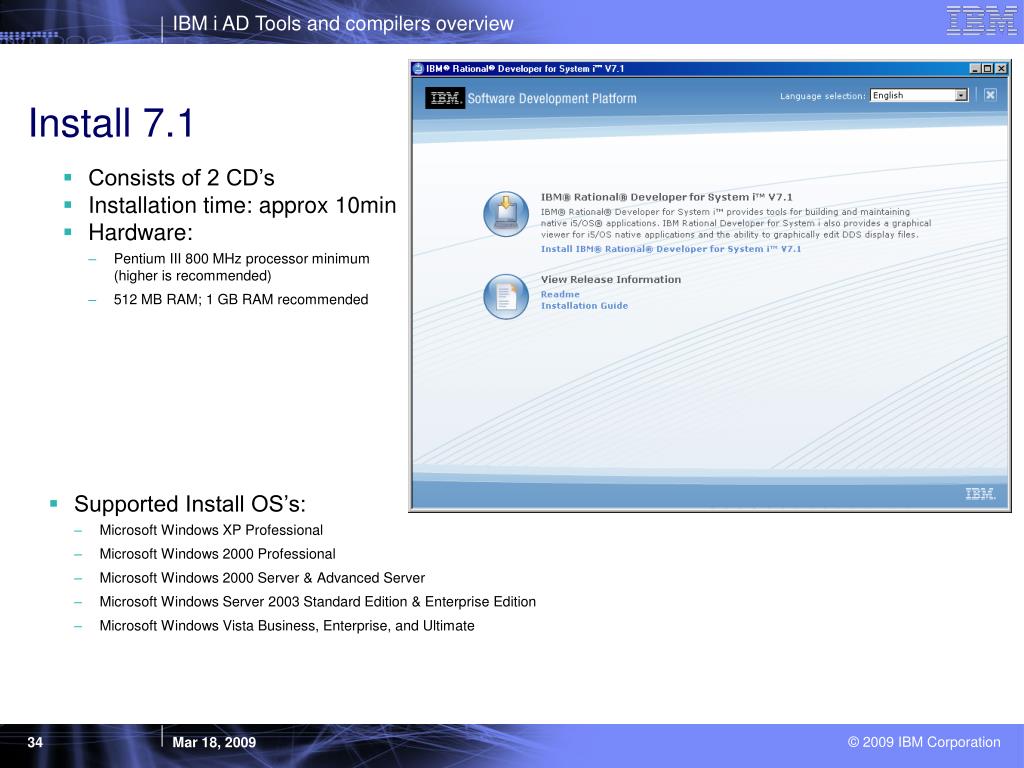
Task: Click 'Software Development Platform' header text
Action: (552, 99)
